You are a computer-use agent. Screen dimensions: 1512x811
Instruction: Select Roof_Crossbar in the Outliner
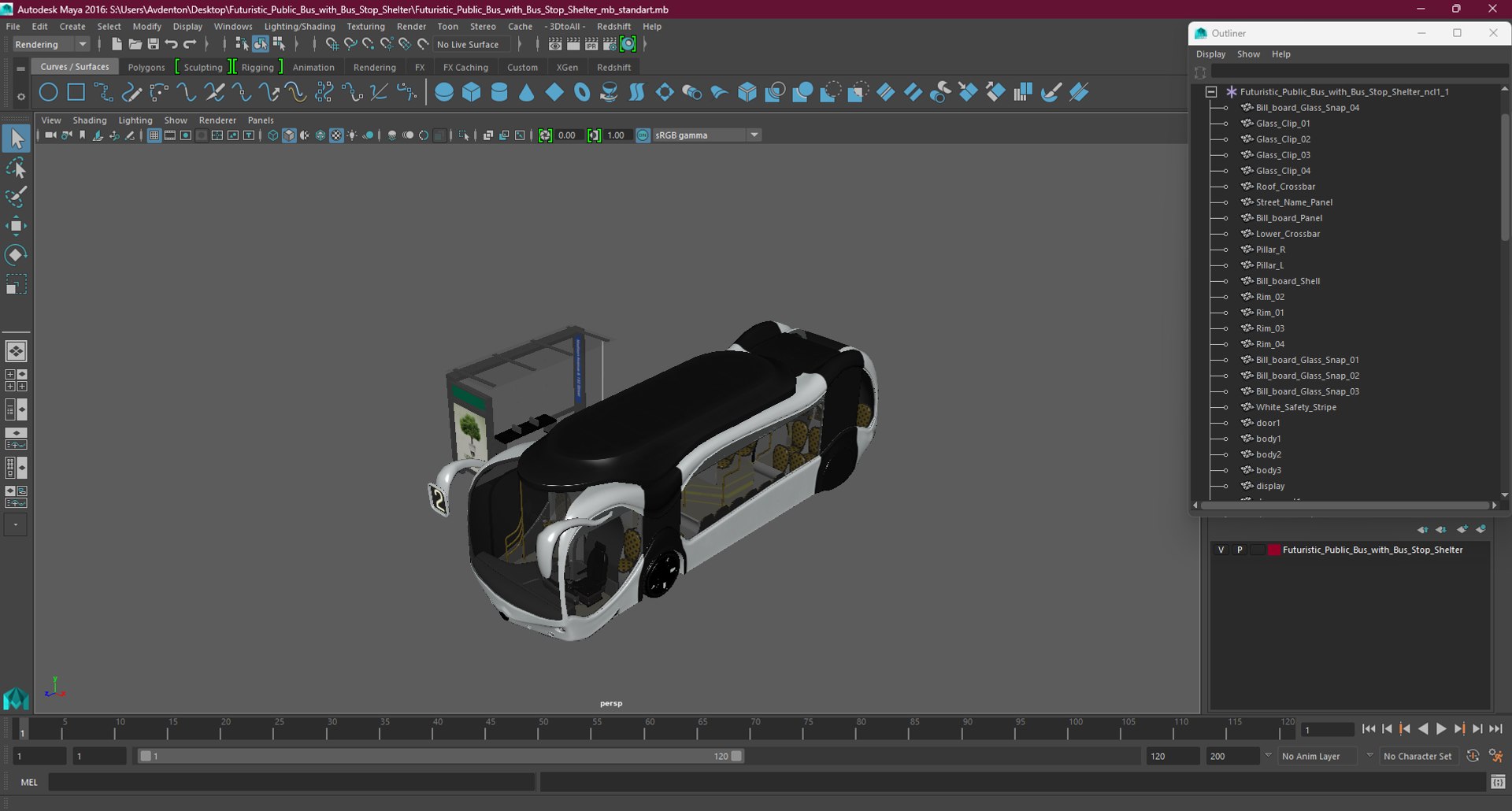[1285, 187]
